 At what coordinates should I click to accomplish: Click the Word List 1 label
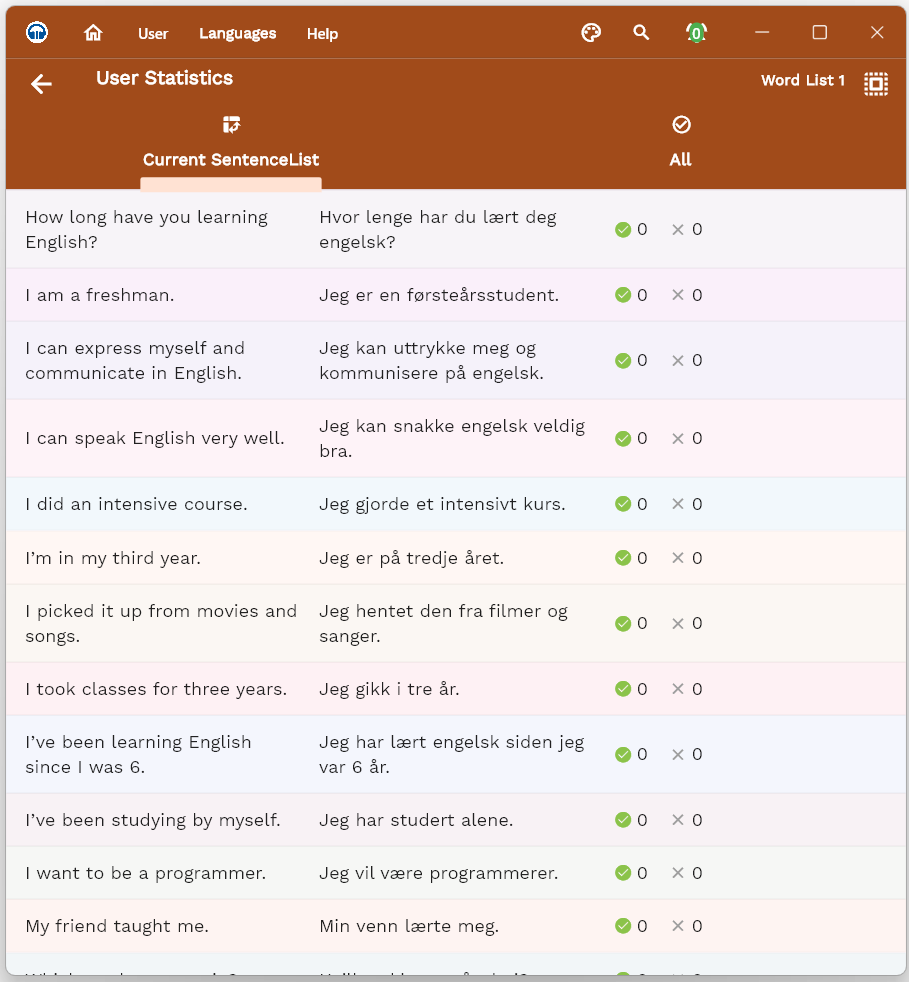pyautogui.click(x=803, y=81)
